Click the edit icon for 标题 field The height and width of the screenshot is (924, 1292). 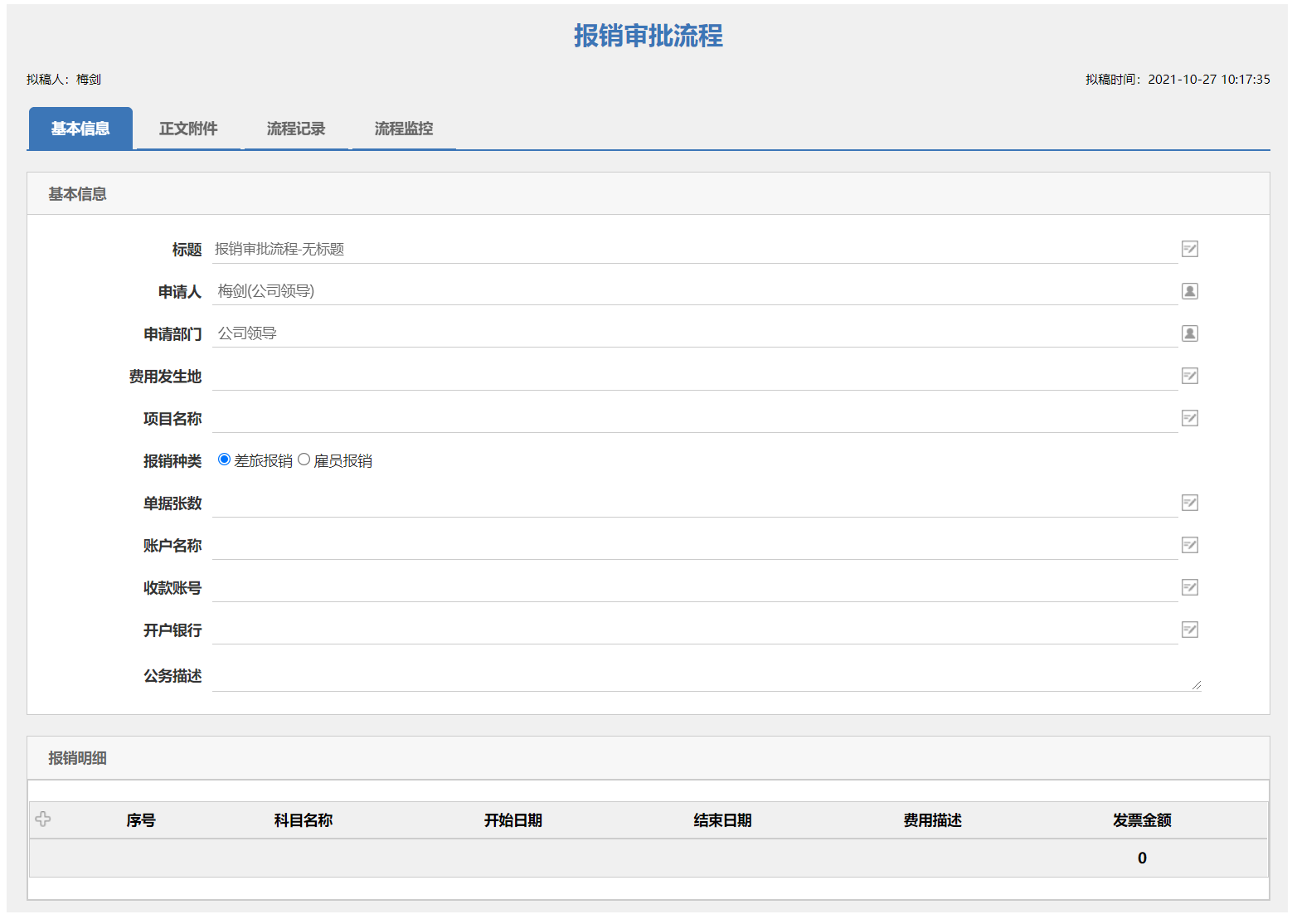[1189, 249]
